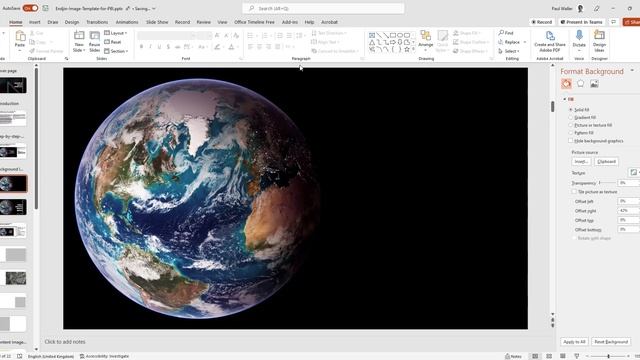Select rectangle shape in shapes gallery
This screenshot has height=360, width=640.
pos(393,36)
